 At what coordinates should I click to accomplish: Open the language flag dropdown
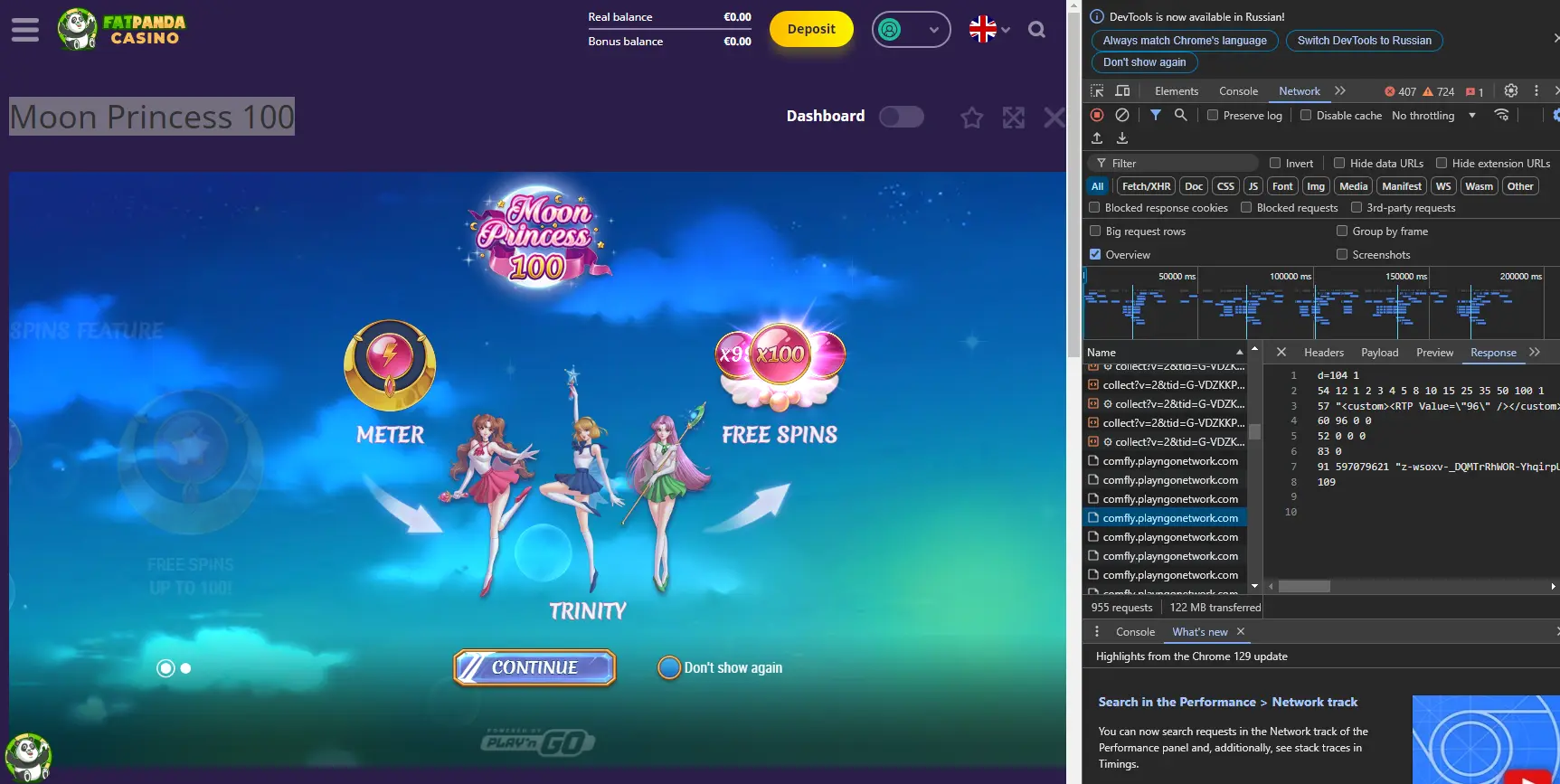pyautogui.click(x=989, y=30)
